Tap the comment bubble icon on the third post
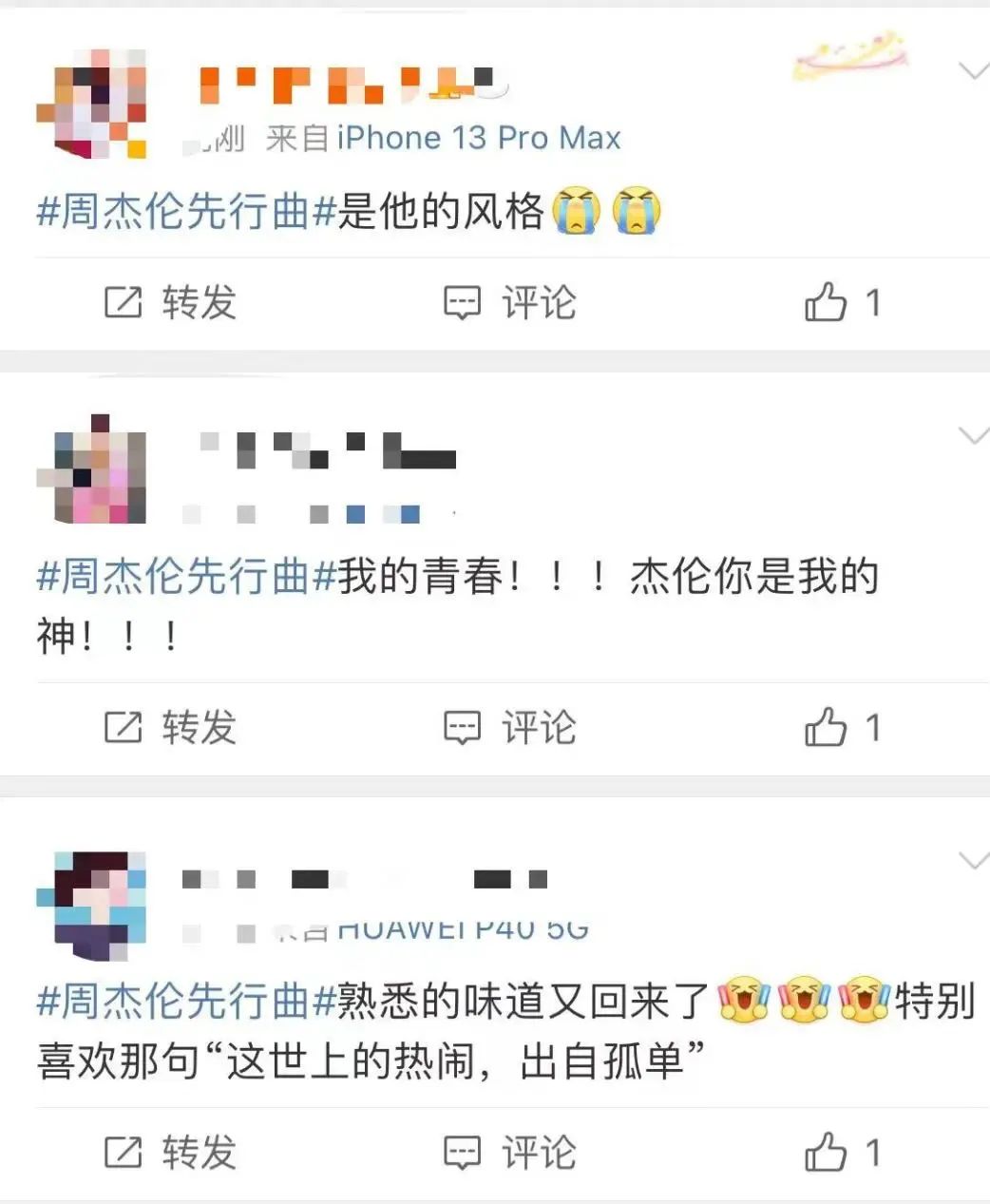Screen dimensions: 990x1204 (463, 1153)
